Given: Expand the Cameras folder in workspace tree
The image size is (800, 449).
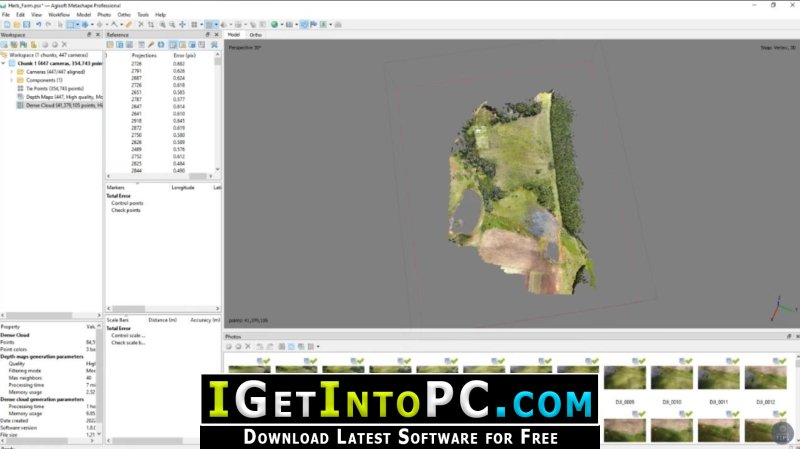Looking at the screenshot, I should (12, 72).
